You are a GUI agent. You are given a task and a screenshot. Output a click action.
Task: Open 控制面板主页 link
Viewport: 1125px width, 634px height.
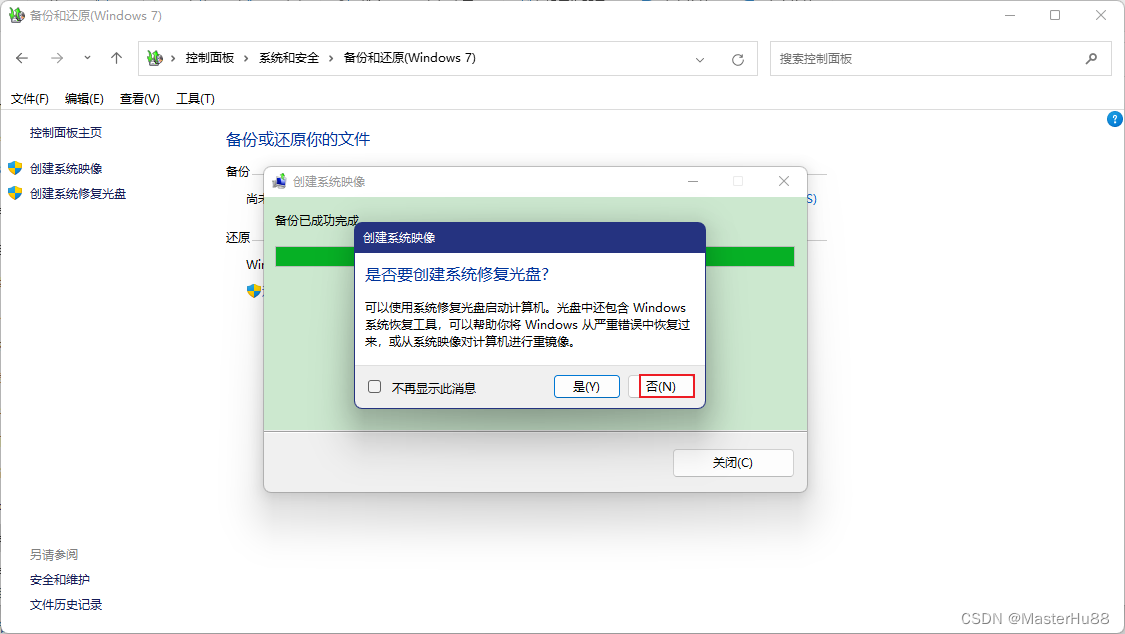(x=66, y=133)
